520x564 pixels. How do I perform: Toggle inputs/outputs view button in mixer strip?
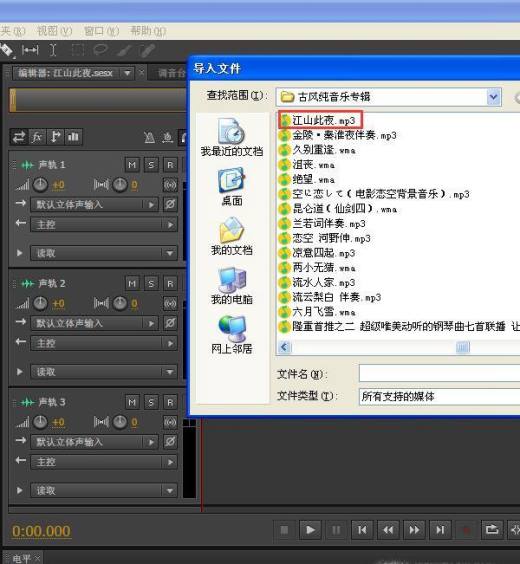[19, 137]
